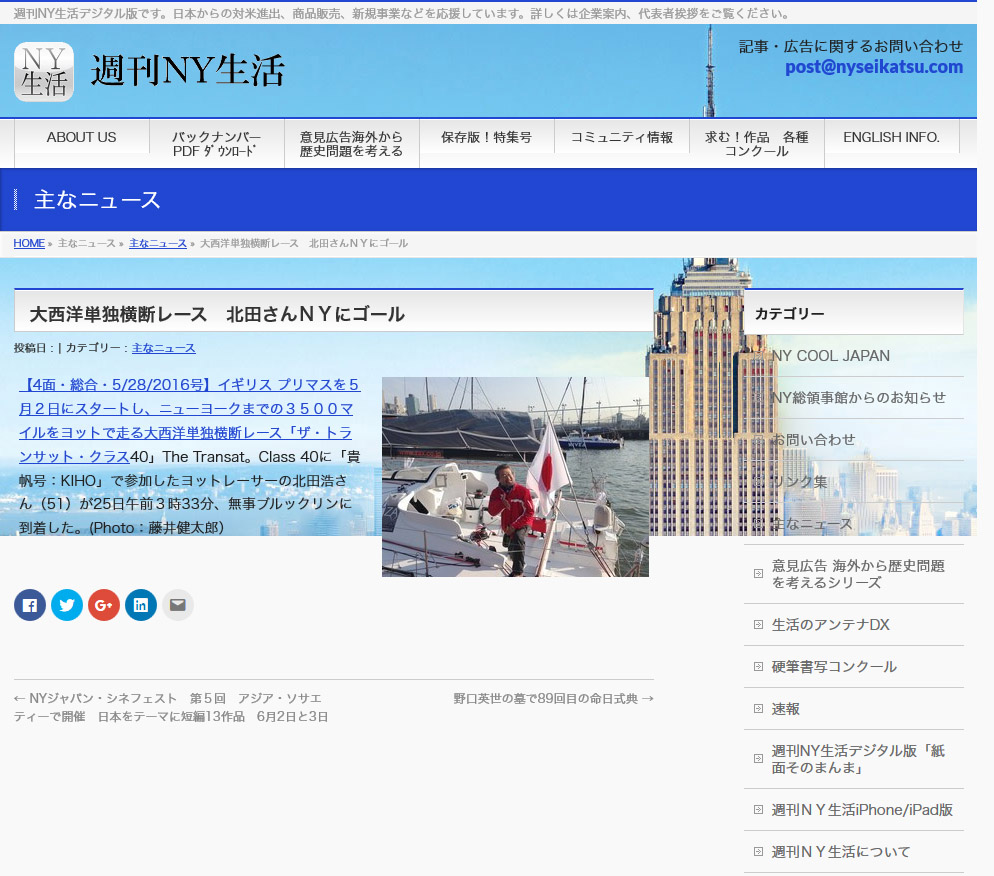Viewport: 994px width, 876px height.
Task: Click the NY生活 logo icon in the header
Action: coord(42,72)
